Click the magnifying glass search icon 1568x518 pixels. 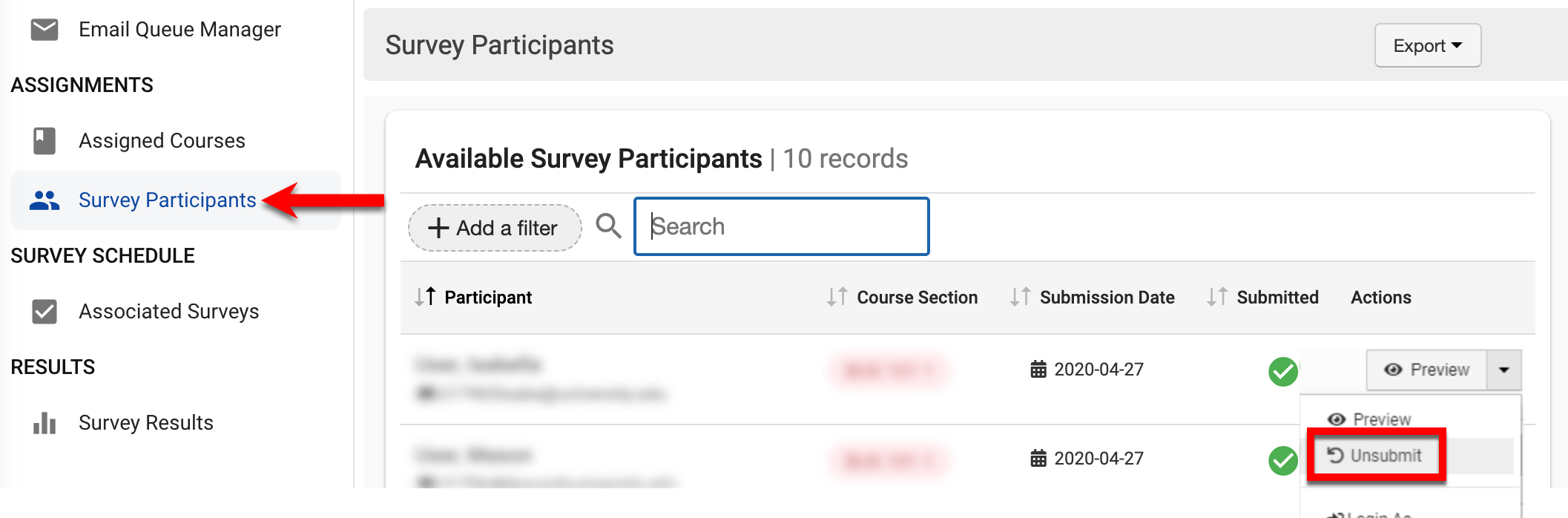coord(608,226)
